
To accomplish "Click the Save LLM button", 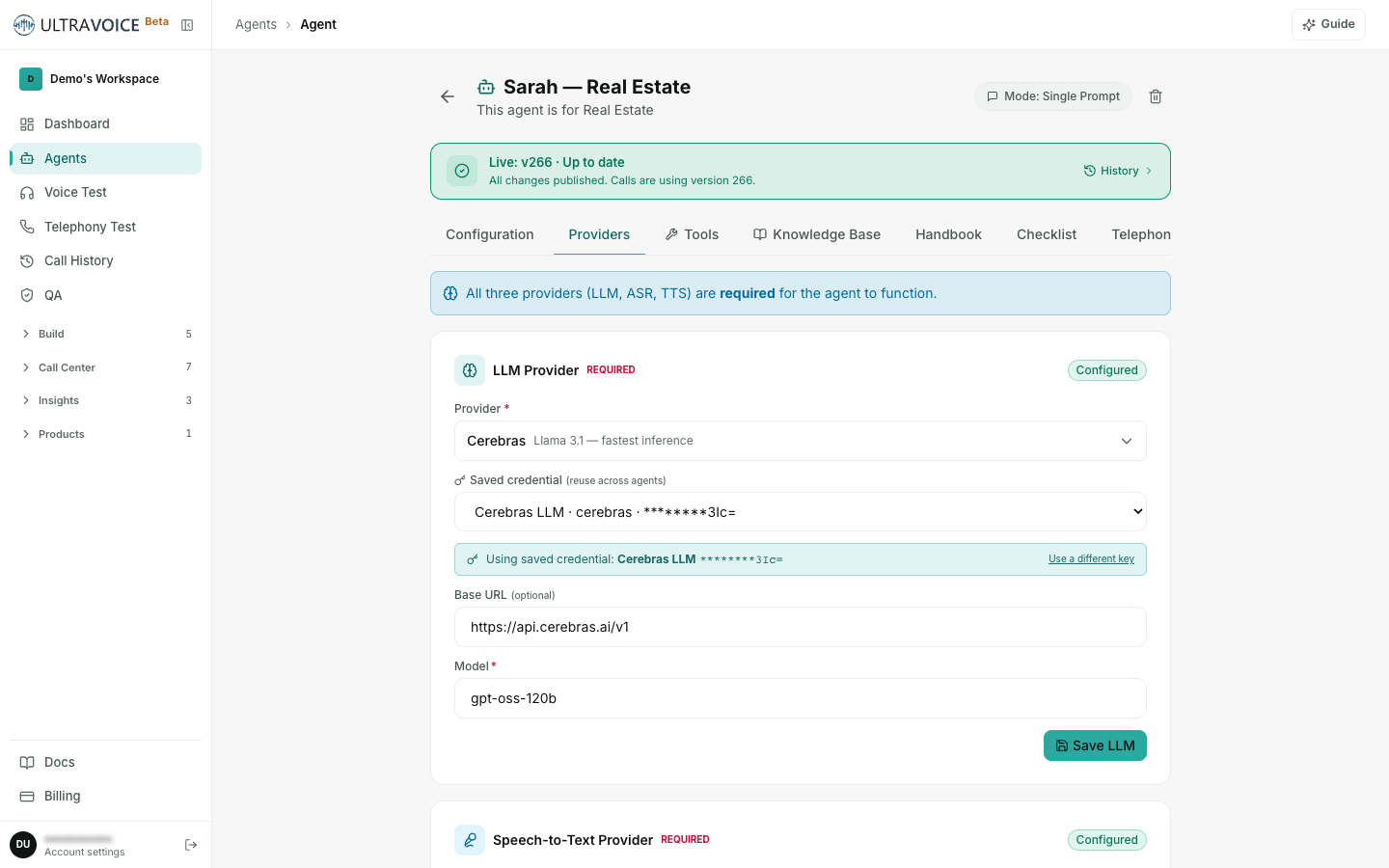I will tap(1095, 746).
